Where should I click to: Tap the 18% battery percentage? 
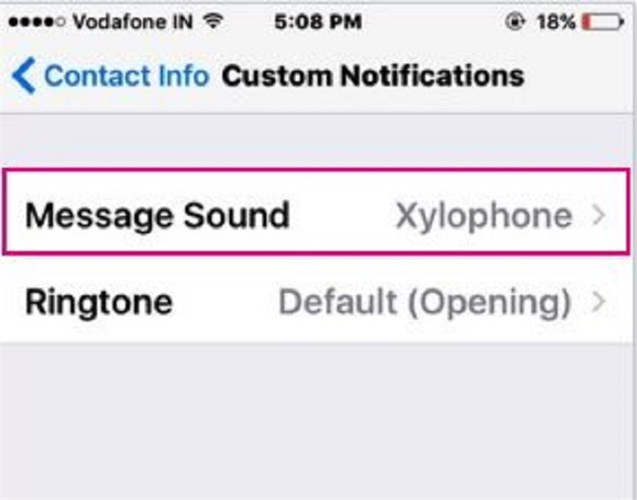click(556, 22)
